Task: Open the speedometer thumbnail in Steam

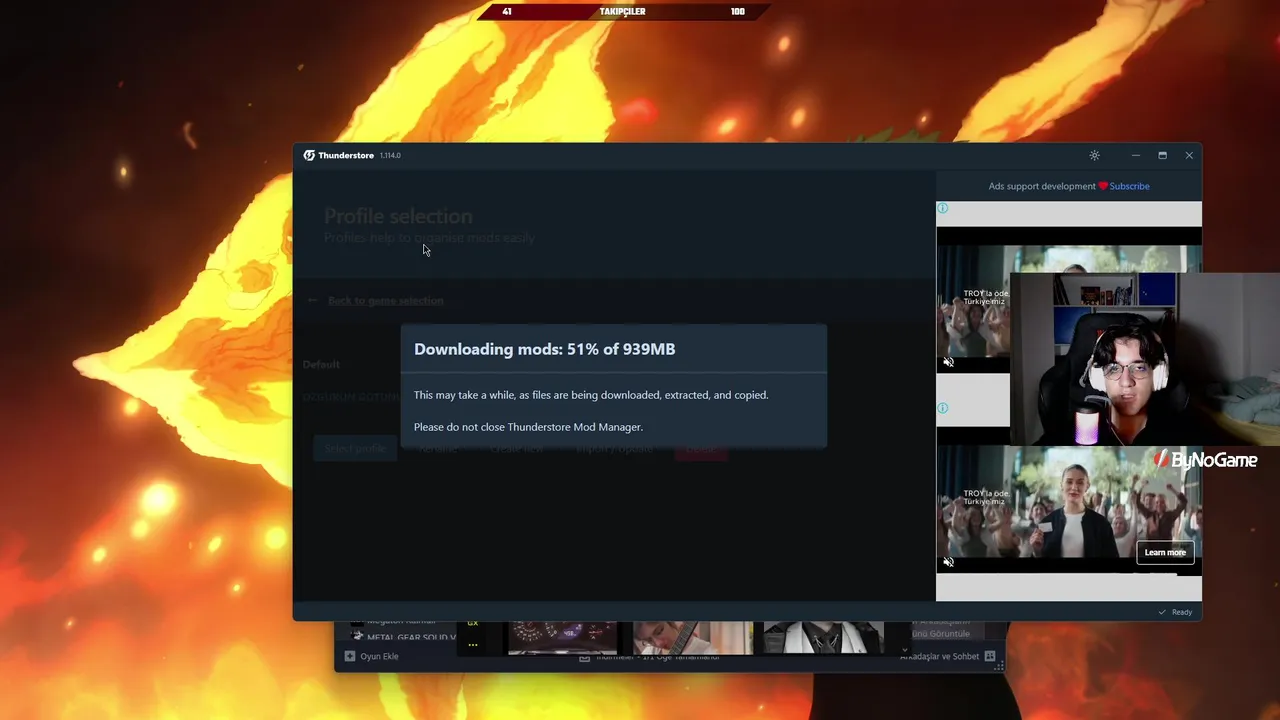Action: [562, 638]
